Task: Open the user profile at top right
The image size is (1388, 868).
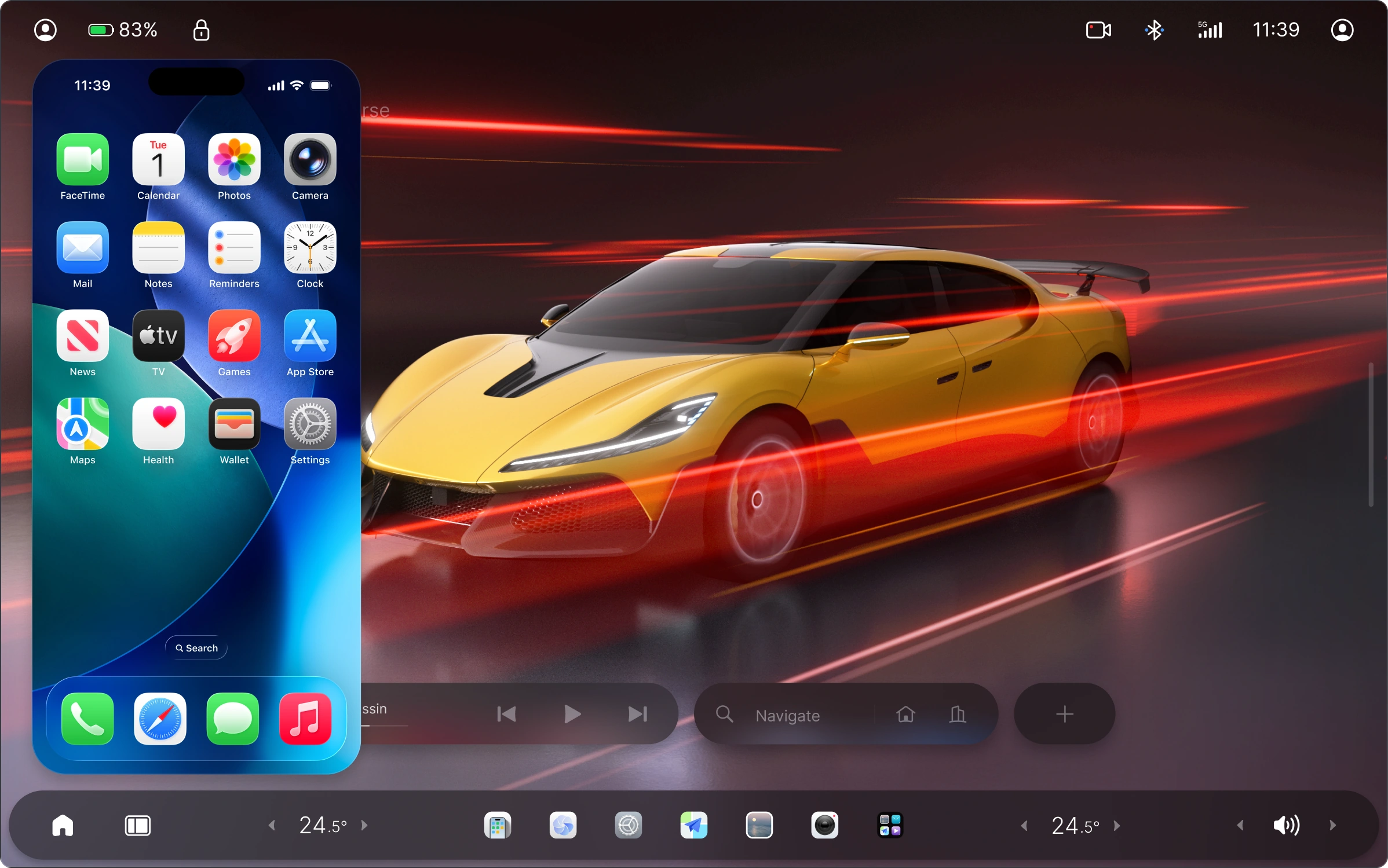Action: pos(1342,30)
